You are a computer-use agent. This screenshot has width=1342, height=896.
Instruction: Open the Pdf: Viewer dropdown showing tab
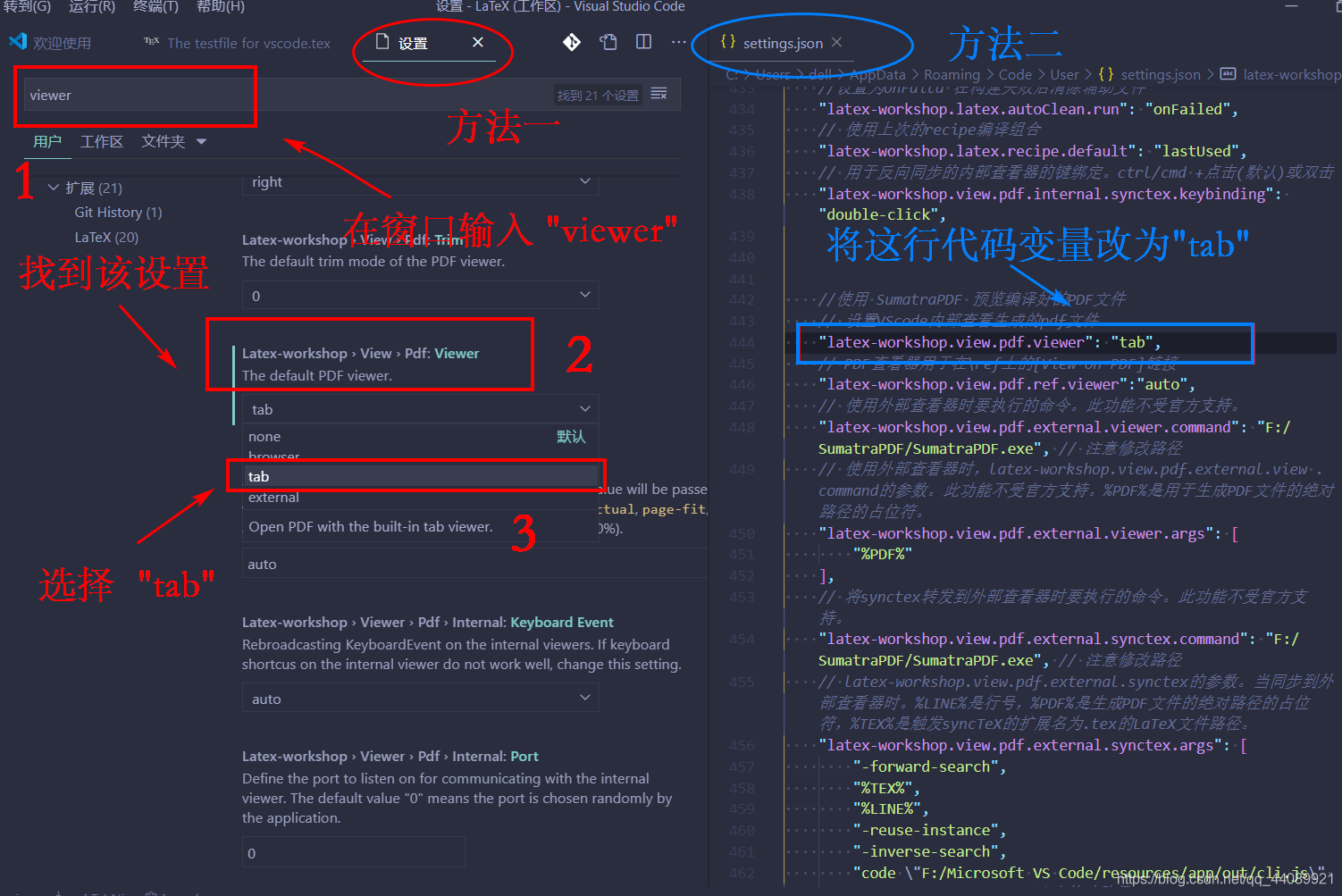pos(420,409)
